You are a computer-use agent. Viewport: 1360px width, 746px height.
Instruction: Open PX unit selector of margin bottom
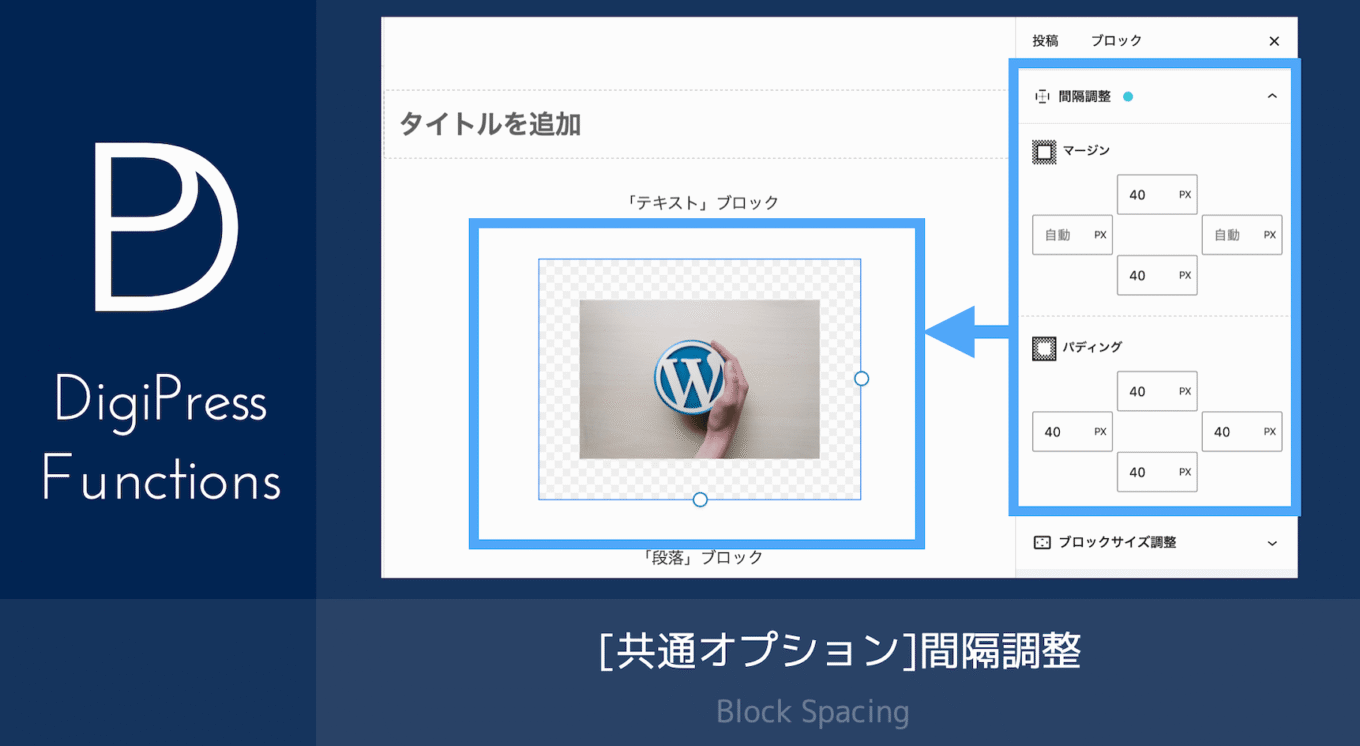pos(1185,275)
